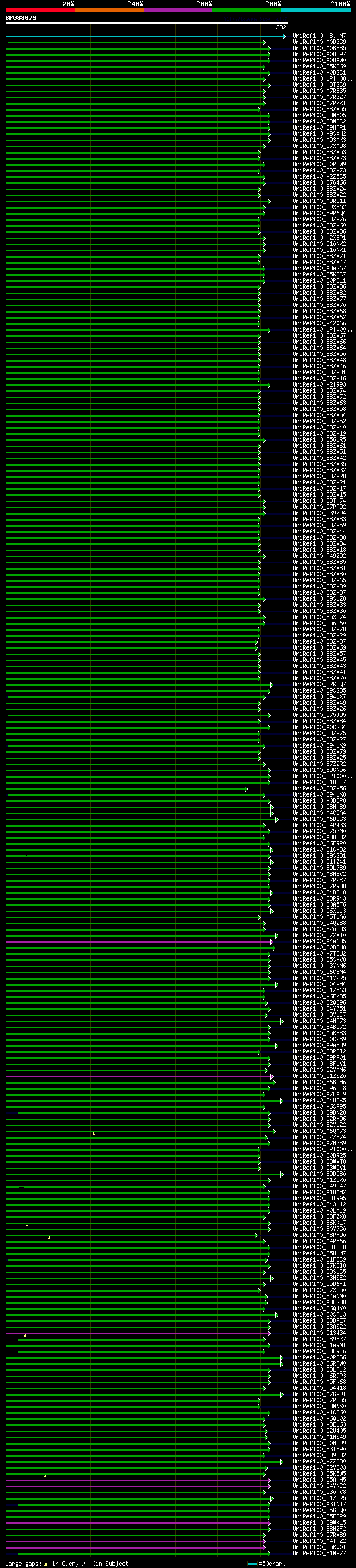Select hit label UniRef100_B7ZZR2
The height and width of the screenshot is (1568, 356).
(x=319, y=764)
